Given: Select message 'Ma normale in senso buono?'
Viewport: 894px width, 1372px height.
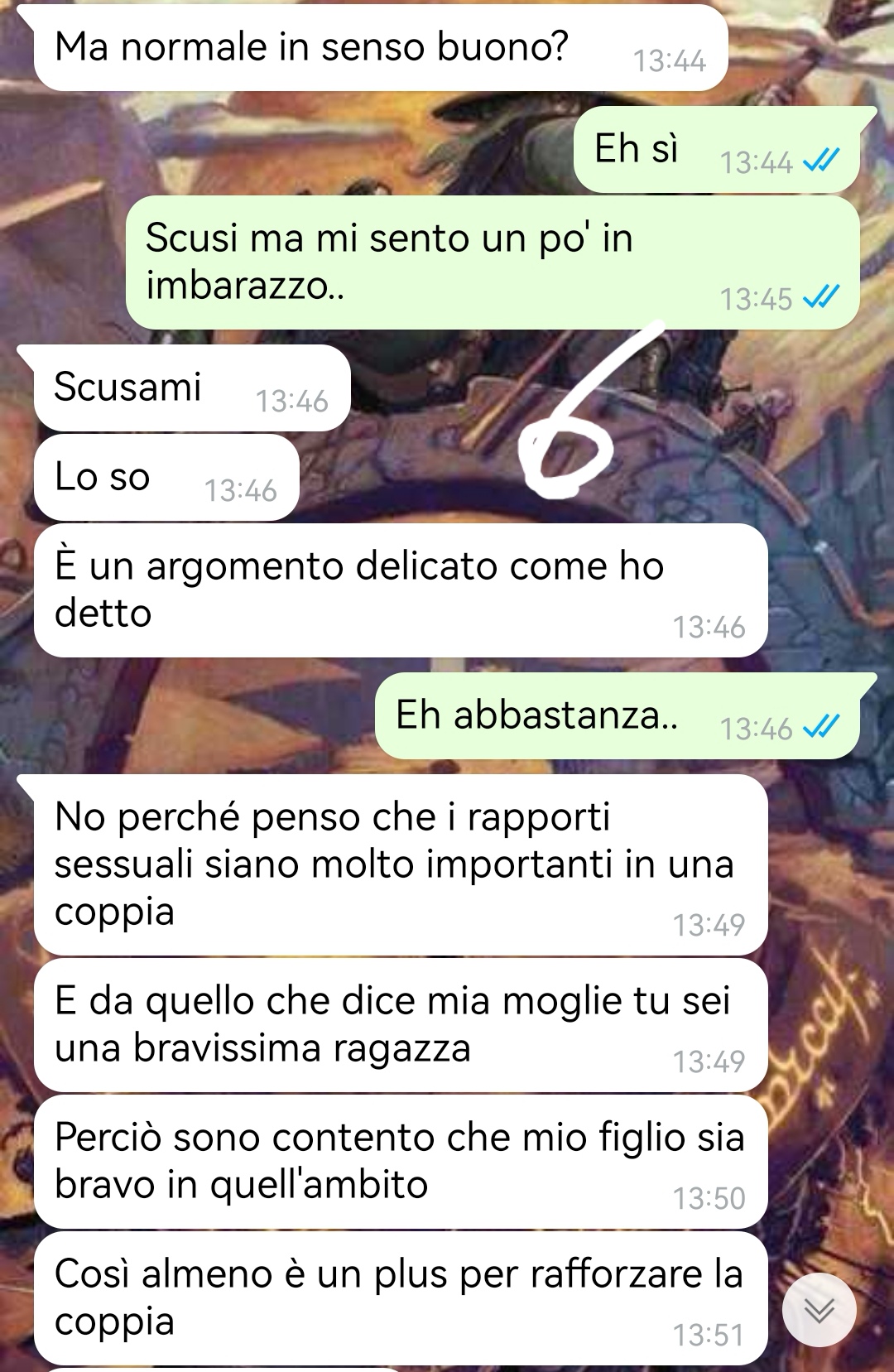Looking at the screenshot, I should click(x=380, y=48).
